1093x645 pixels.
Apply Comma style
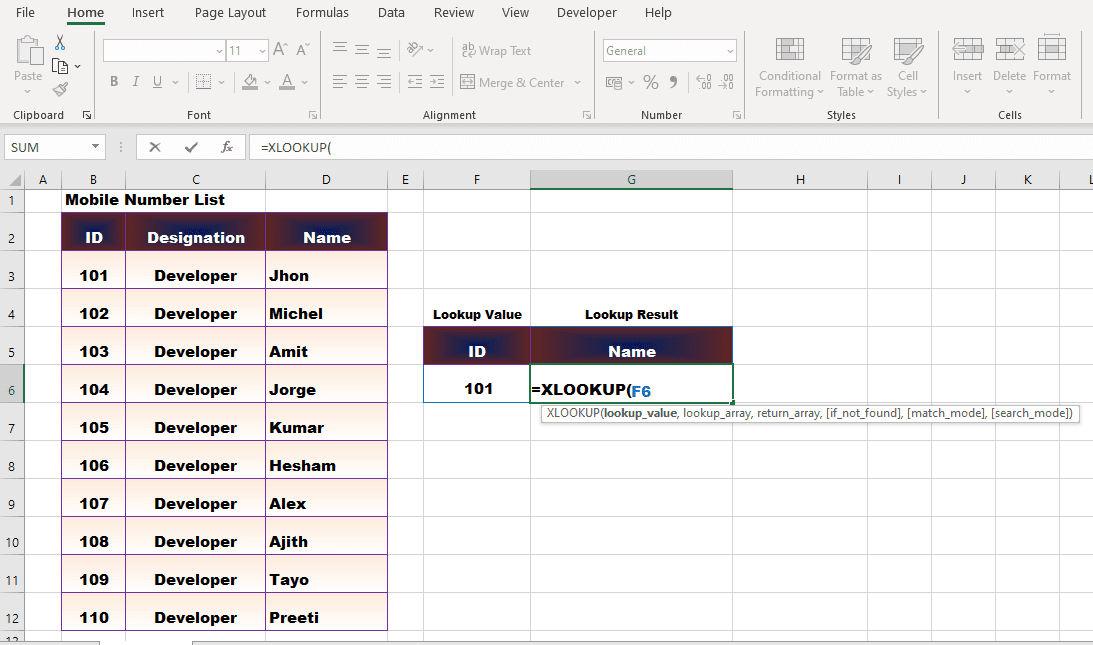673,82
